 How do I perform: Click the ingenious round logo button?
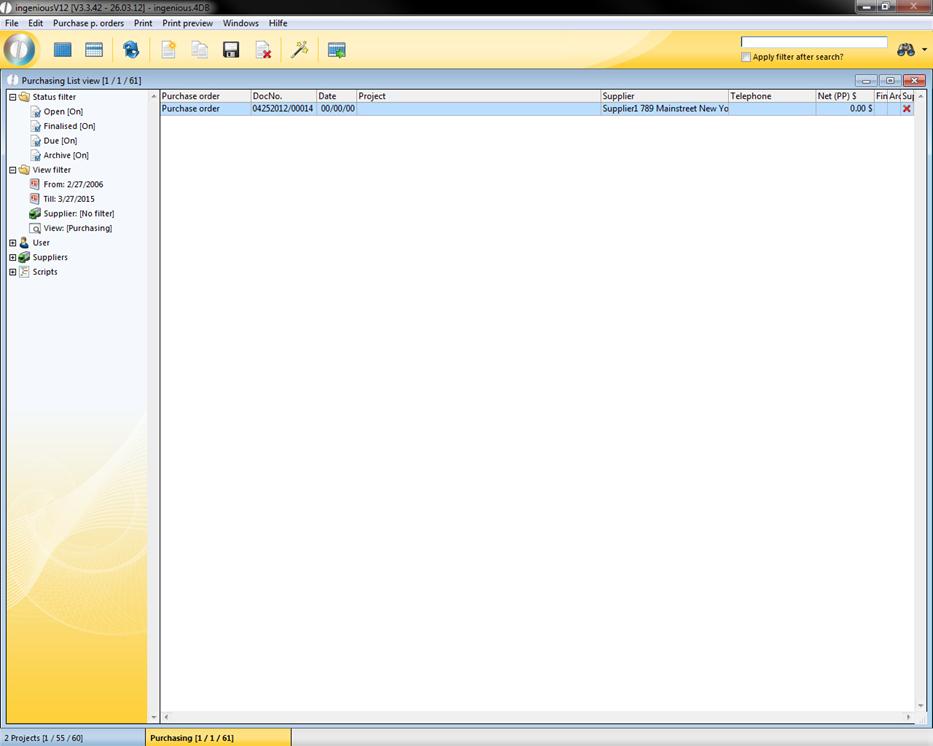click(20, 49)
